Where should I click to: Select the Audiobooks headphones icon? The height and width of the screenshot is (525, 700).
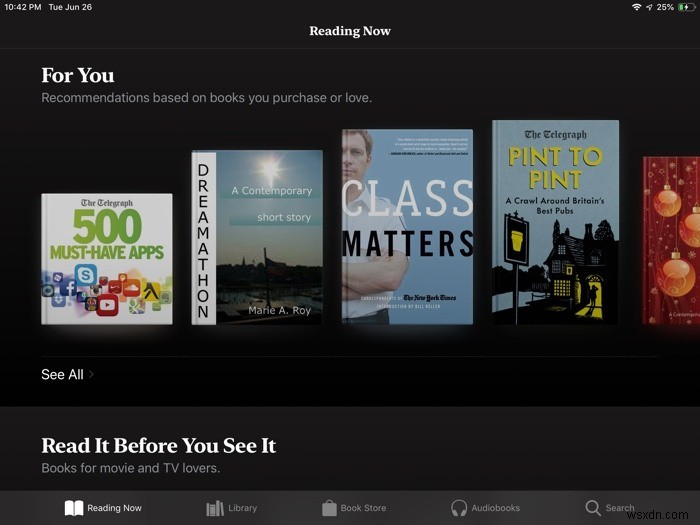(x=459, y=508)
